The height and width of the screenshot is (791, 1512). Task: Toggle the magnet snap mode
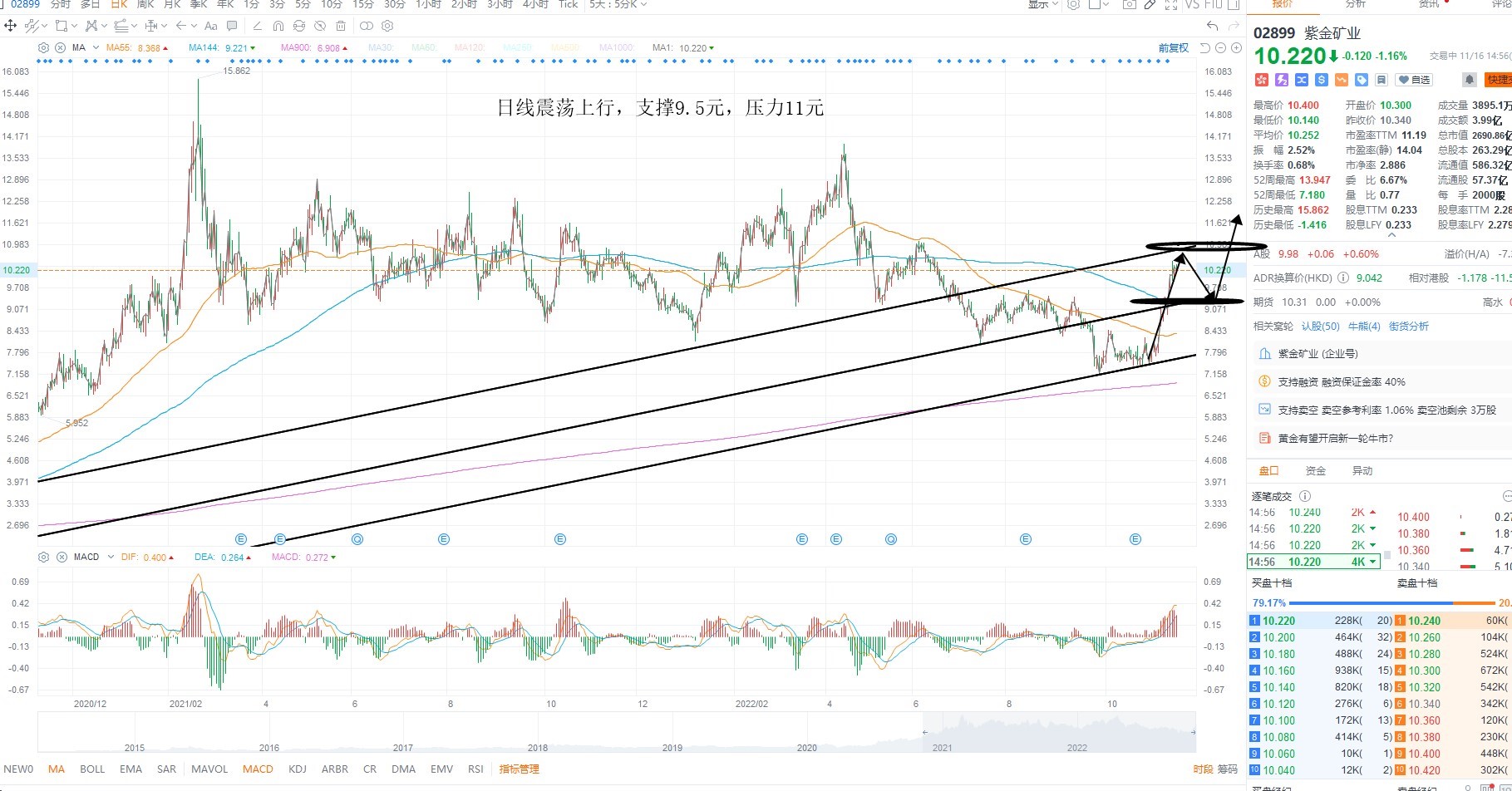278,26
